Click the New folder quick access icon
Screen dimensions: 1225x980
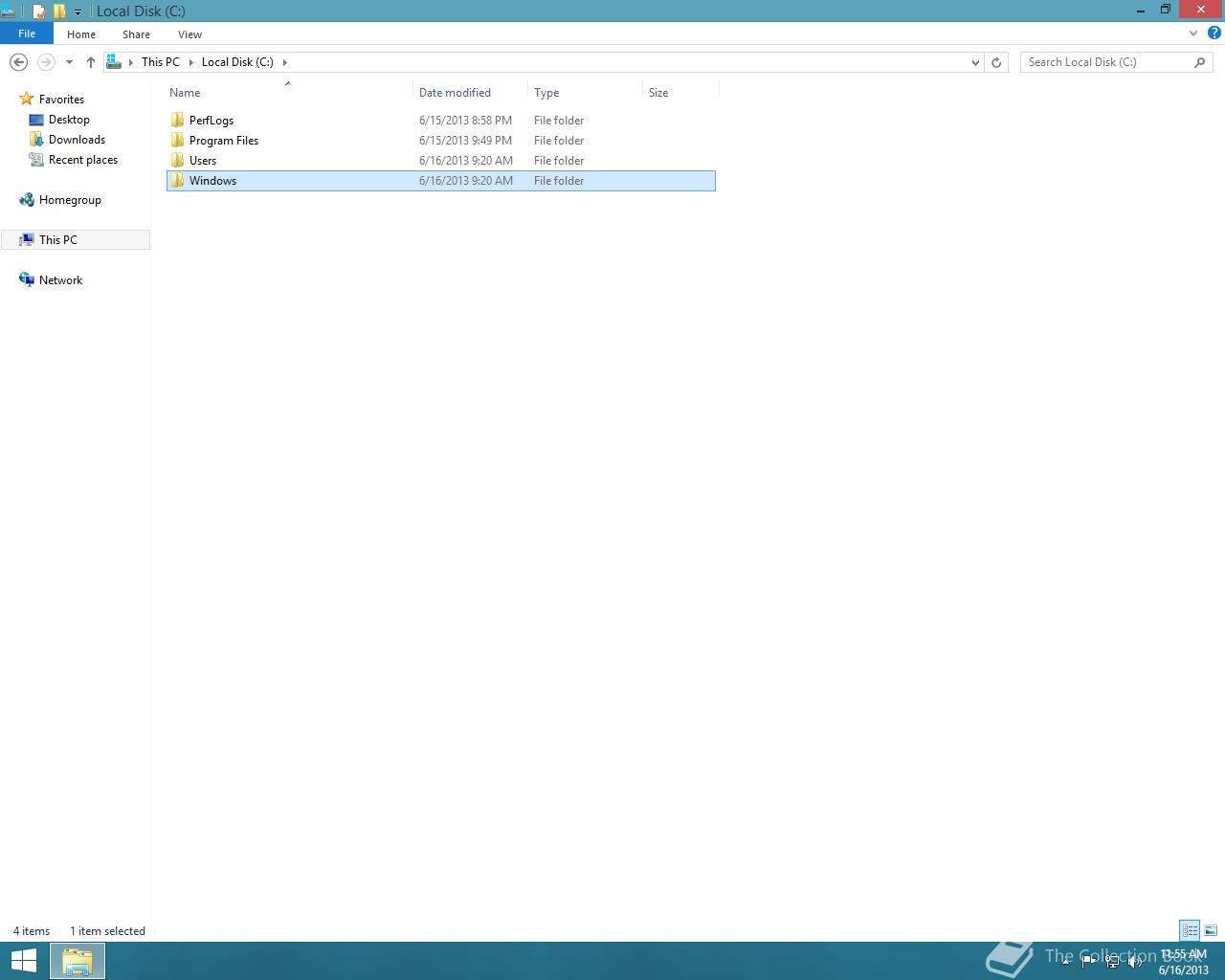tap(59, 11)
